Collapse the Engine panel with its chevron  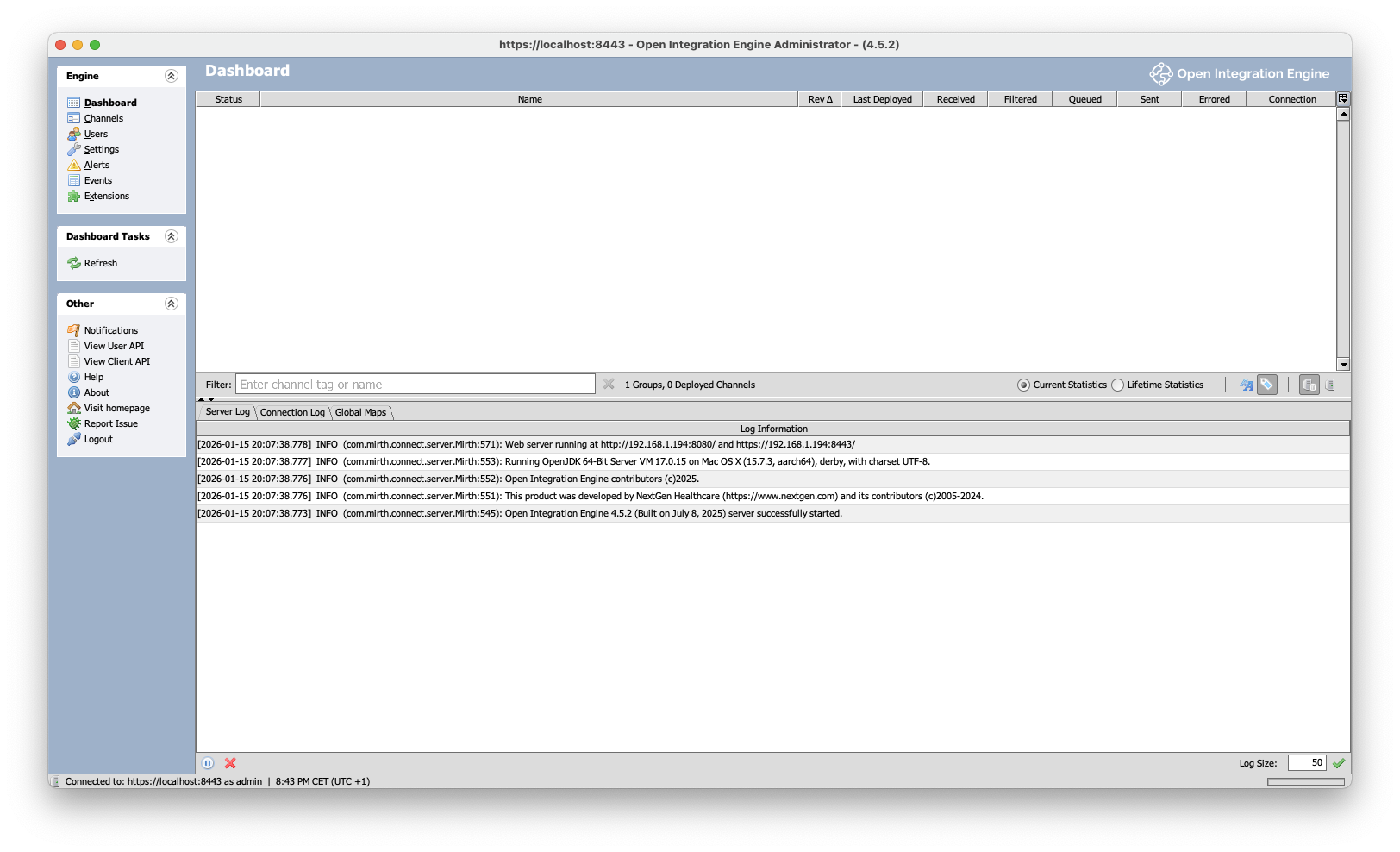tap(170, 76)
